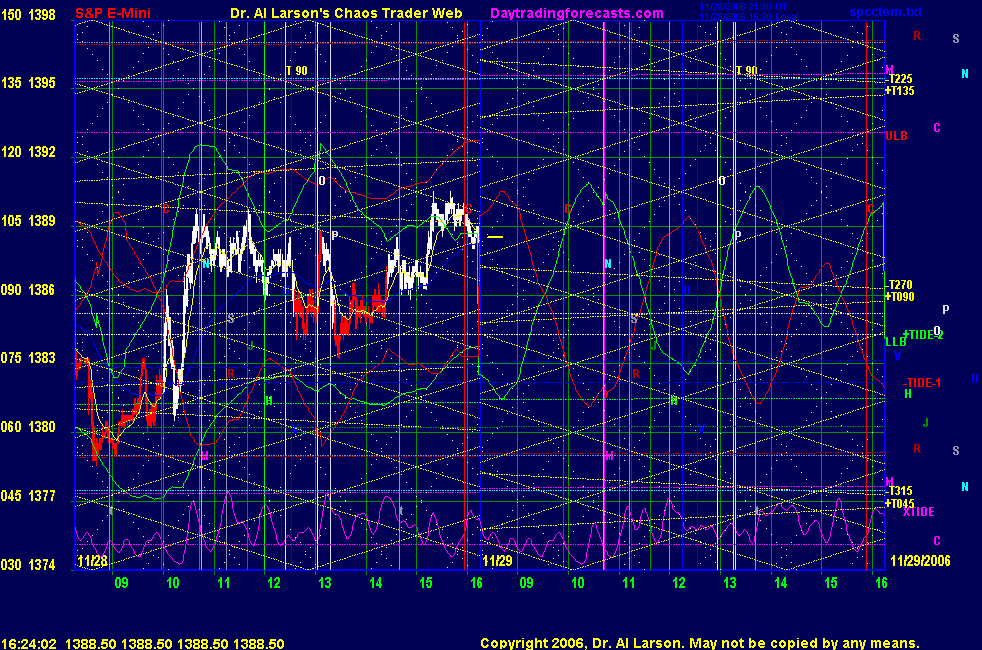This screenshot has height=650, width=982.
Task: Click the green LLB level marker
Action: pyautogui.click(x=895, y=342)
